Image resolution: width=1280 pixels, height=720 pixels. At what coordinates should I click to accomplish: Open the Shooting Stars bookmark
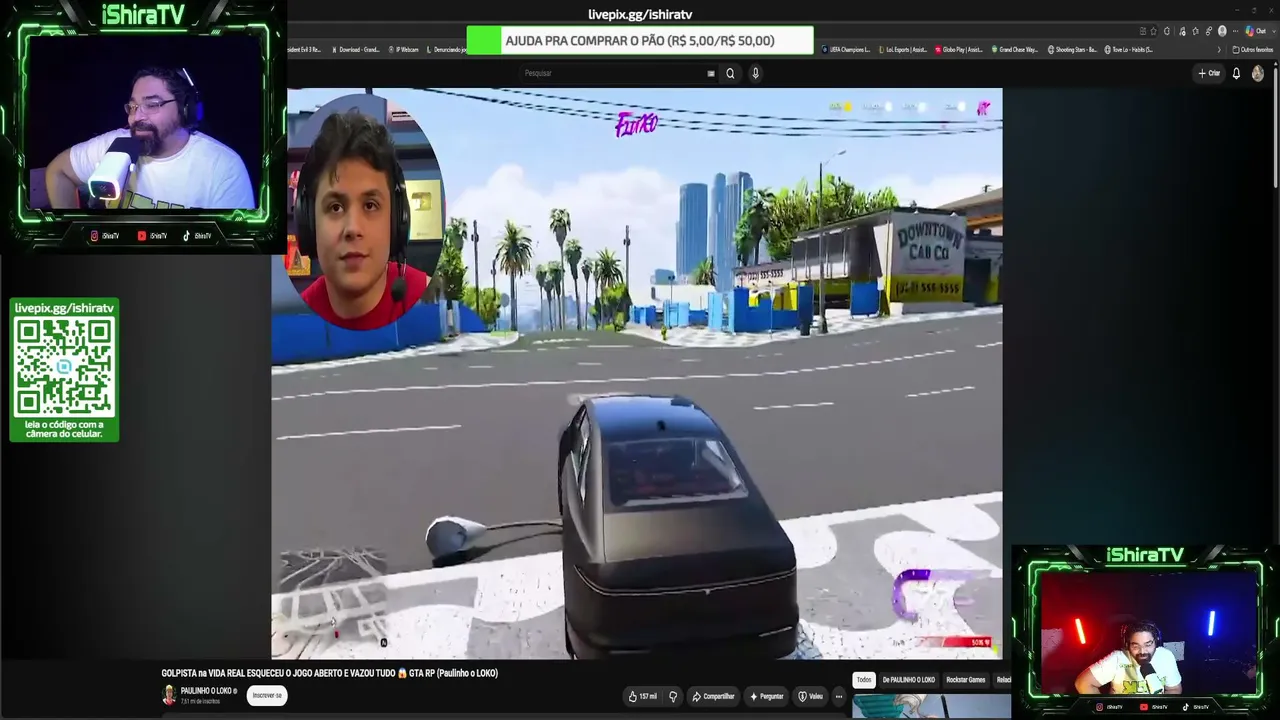[x=1072, y=49]
